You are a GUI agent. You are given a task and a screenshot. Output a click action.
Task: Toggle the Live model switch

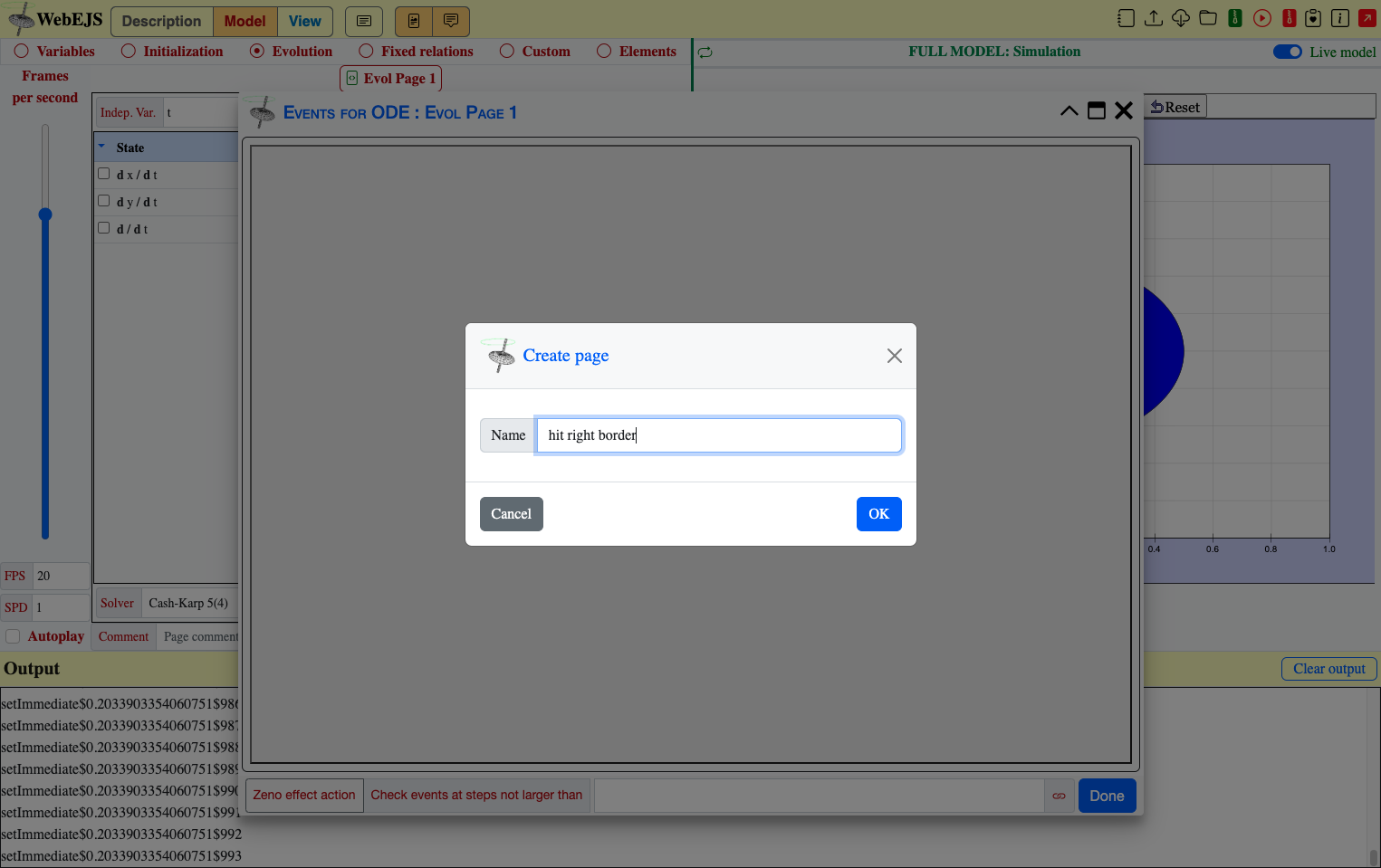click(x=1288, y=52)
